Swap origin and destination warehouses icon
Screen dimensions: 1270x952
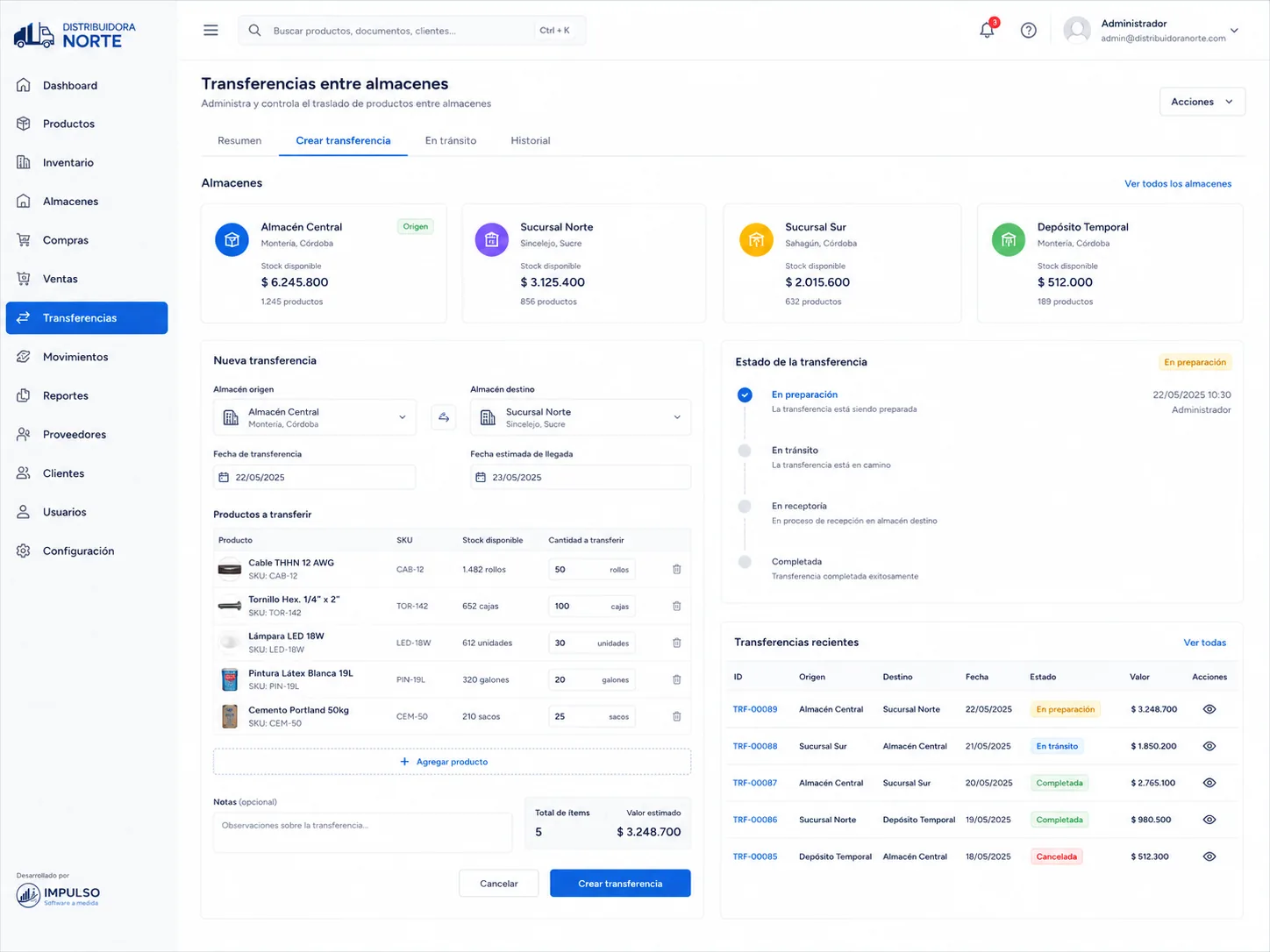[444, 417]
